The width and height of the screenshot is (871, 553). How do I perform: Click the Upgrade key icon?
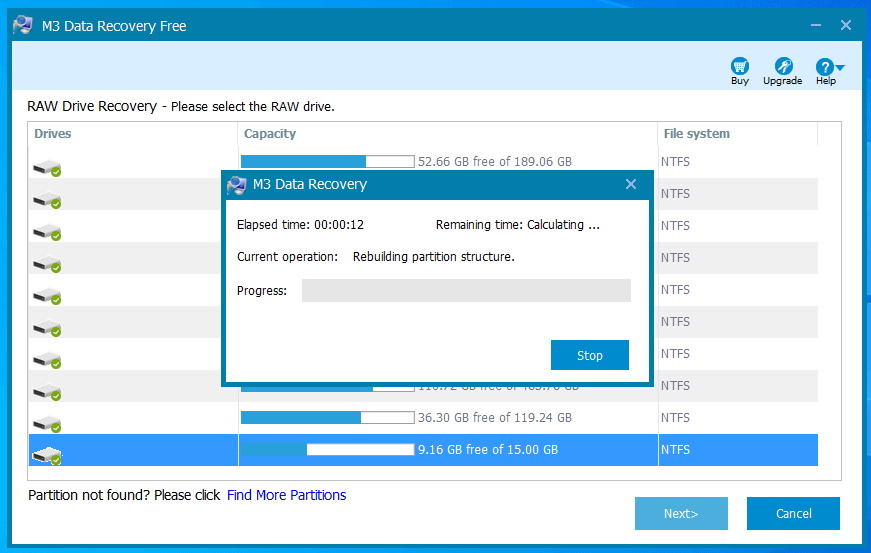pyautogui.click(x=783, y=67)
